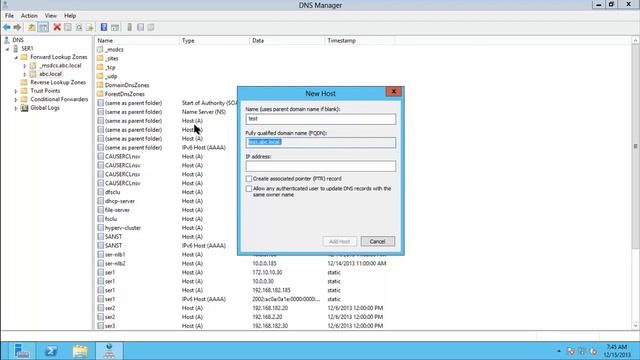Expand the Global Logs node
Screen dimensions: 640x360
[16, 108]
